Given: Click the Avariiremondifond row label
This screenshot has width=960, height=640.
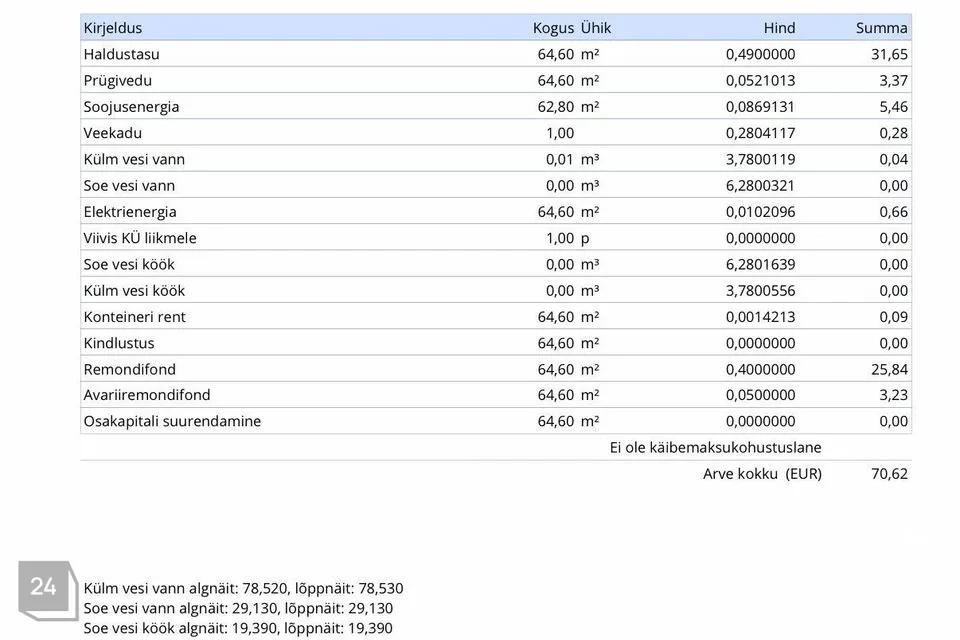Looking at the screenshot, I should (x=146, y=395).
